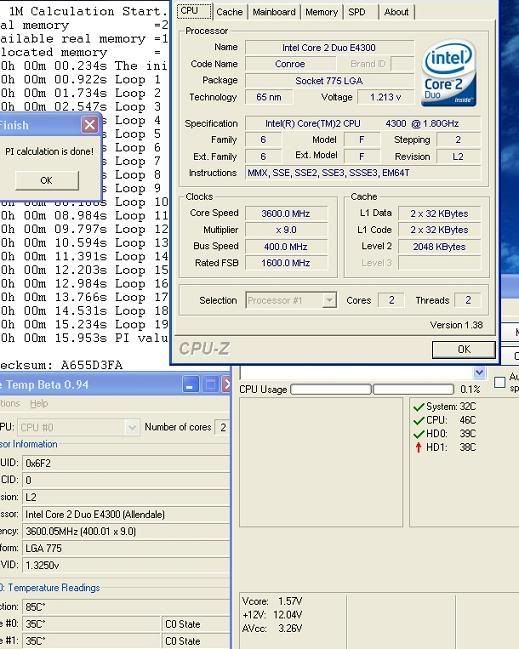The width and height of the screenshot is (519, 649).
Task: Click the Name field Intel Core 2 Duo E4300
Action: 329,48
